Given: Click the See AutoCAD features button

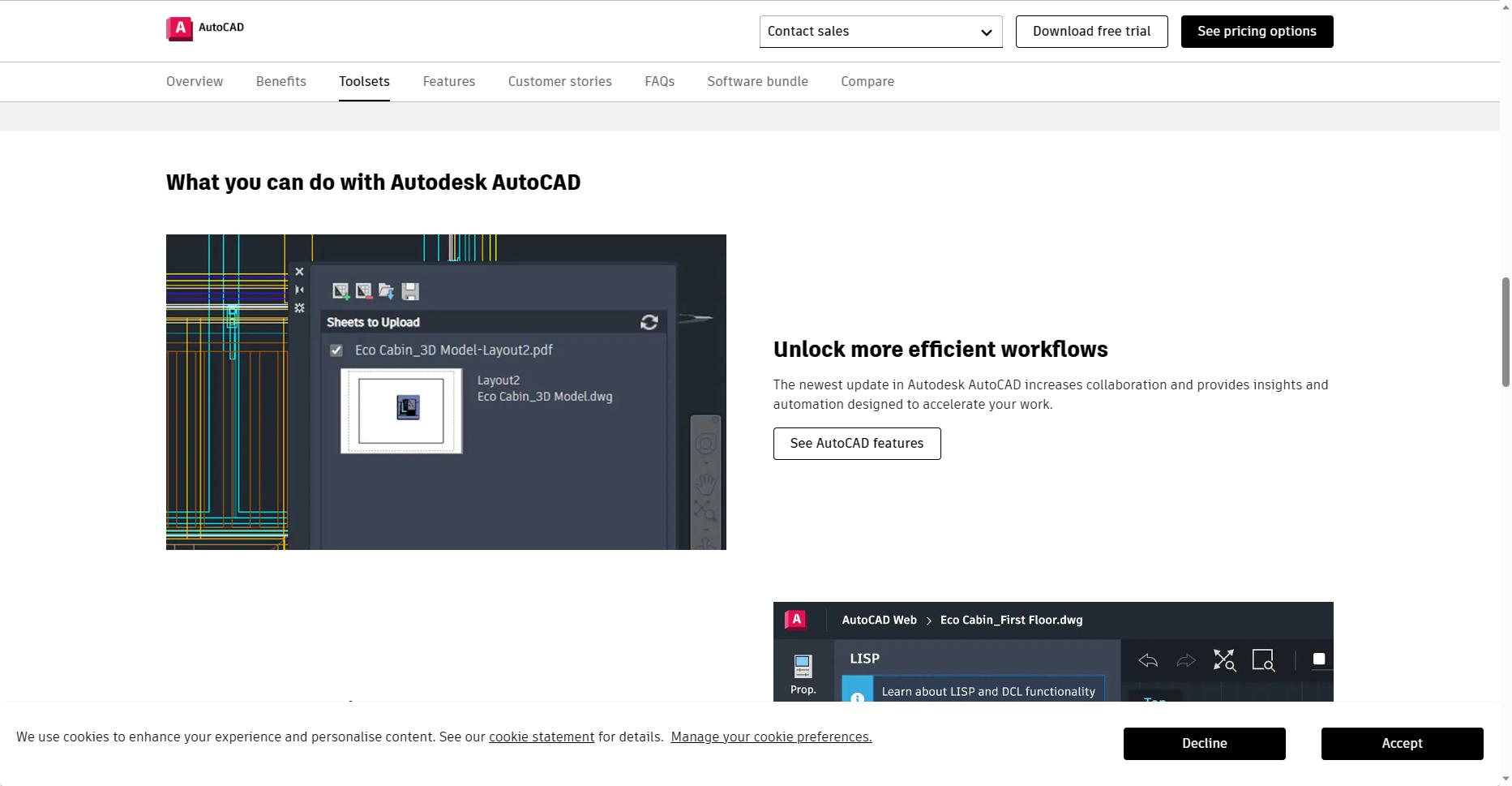Looking at the screenshot, I should [x=856, y=444].
